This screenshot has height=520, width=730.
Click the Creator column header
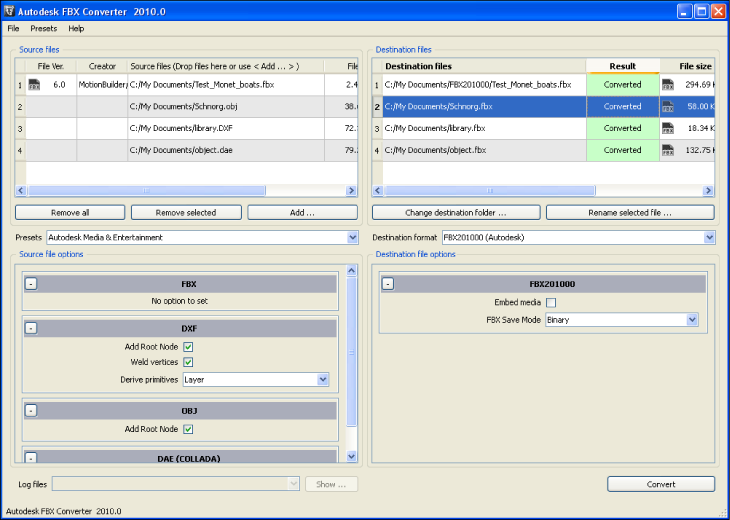[102, 66]
